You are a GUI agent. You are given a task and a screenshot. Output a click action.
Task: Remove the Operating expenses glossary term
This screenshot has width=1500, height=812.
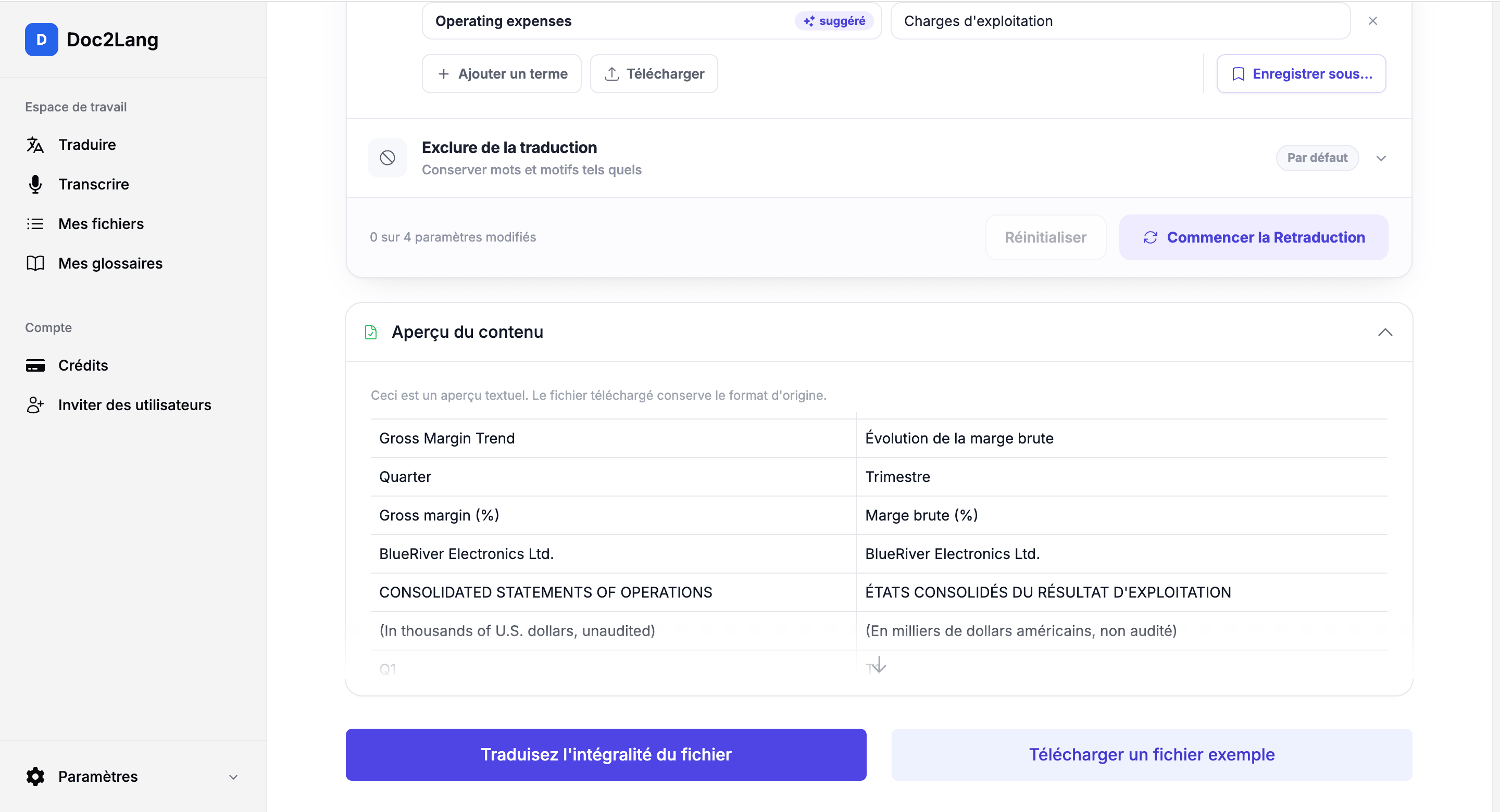(1372, 21)
